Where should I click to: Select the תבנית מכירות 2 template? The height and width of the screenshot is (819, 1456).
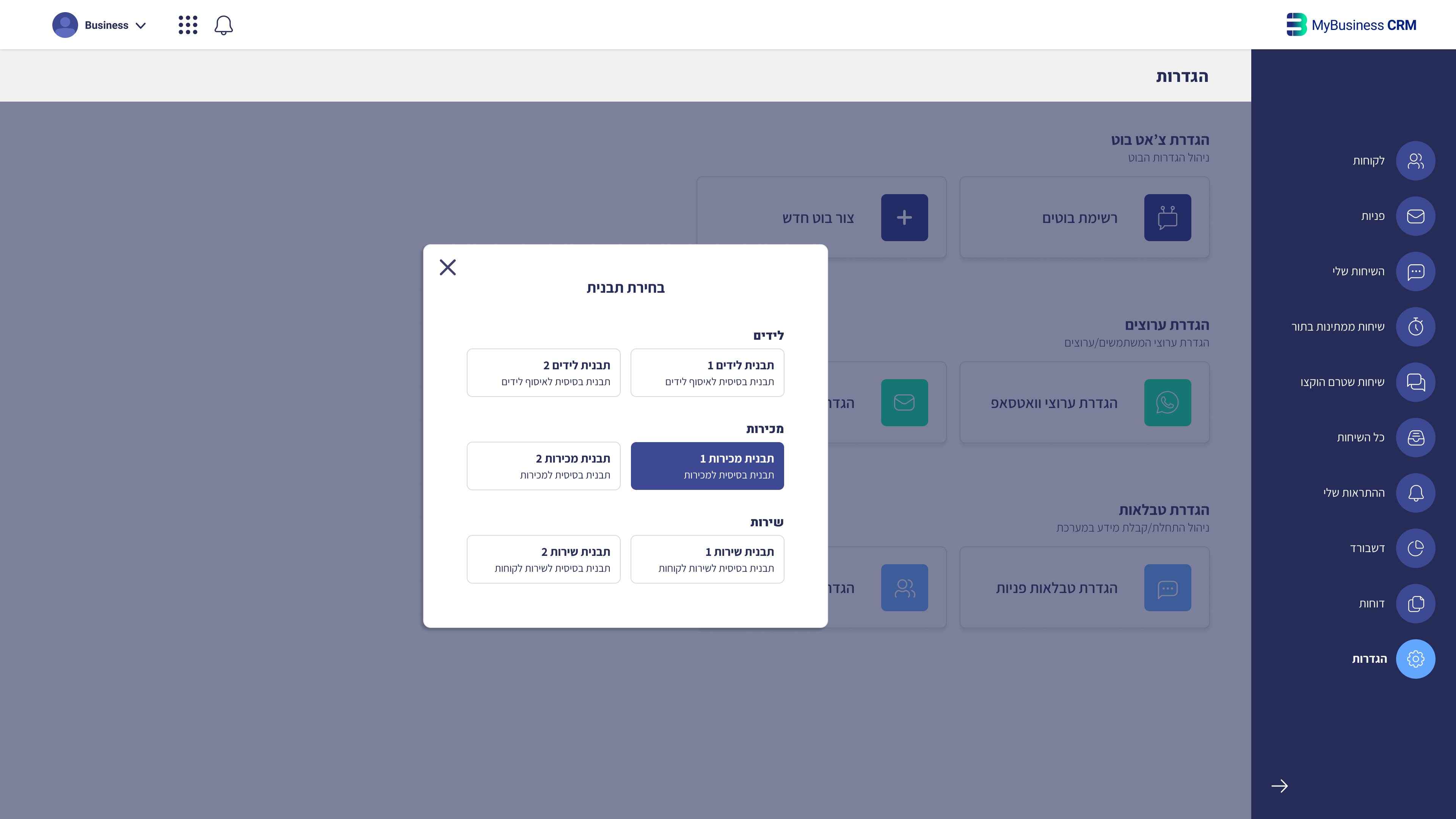(543, 466)
